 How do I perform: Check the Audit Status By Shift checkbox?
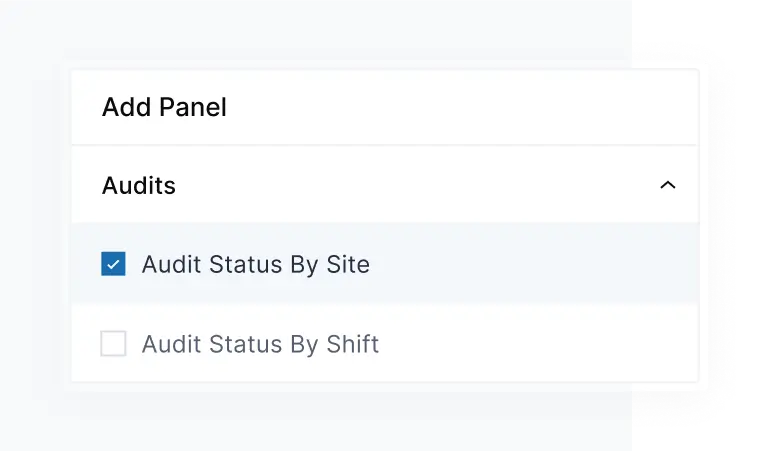click(x=114, y=345)
